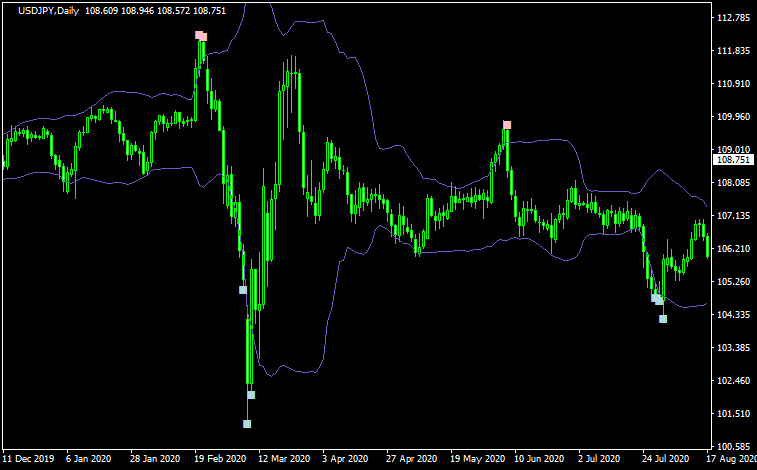Click the 106.210 price axis label

pyautogui.click(x=733, y=249)
